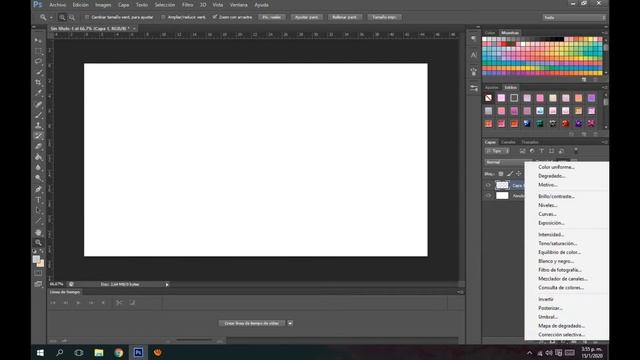The image size is (640, 360).
Task: Select the Path Selection tool
Action: click(38, 210)
